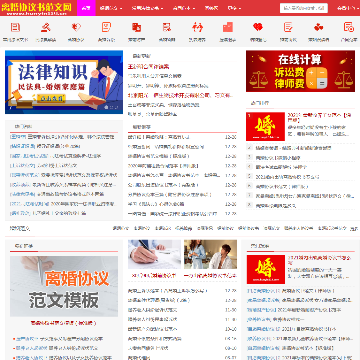Open the 法律知识 民法典 banner
This screenshot has height=360, width=360.
click(64, 82)
